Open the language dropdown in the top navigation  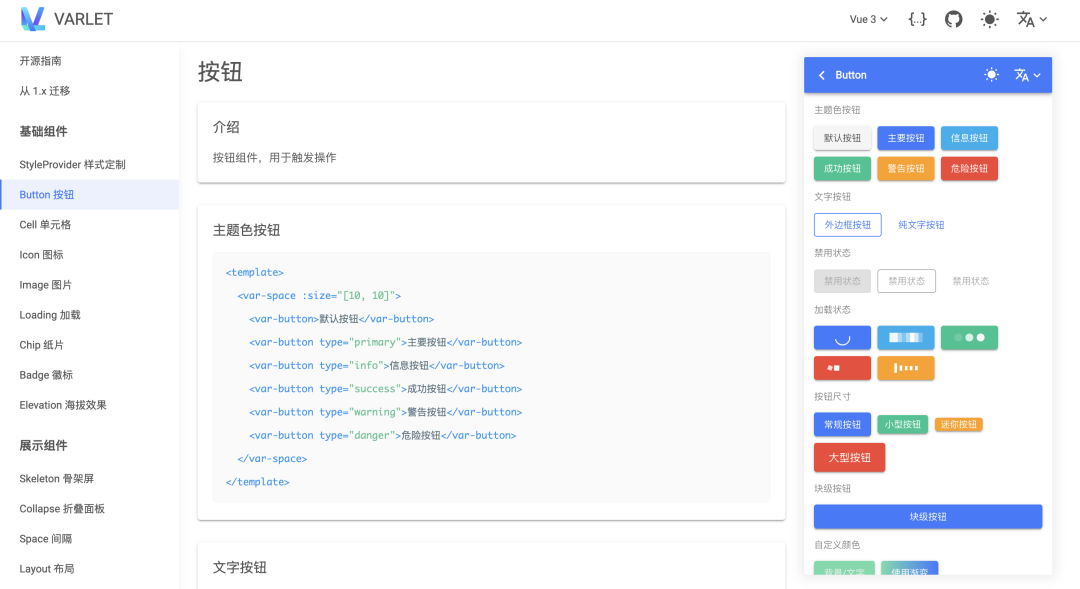pos(1031,19)
